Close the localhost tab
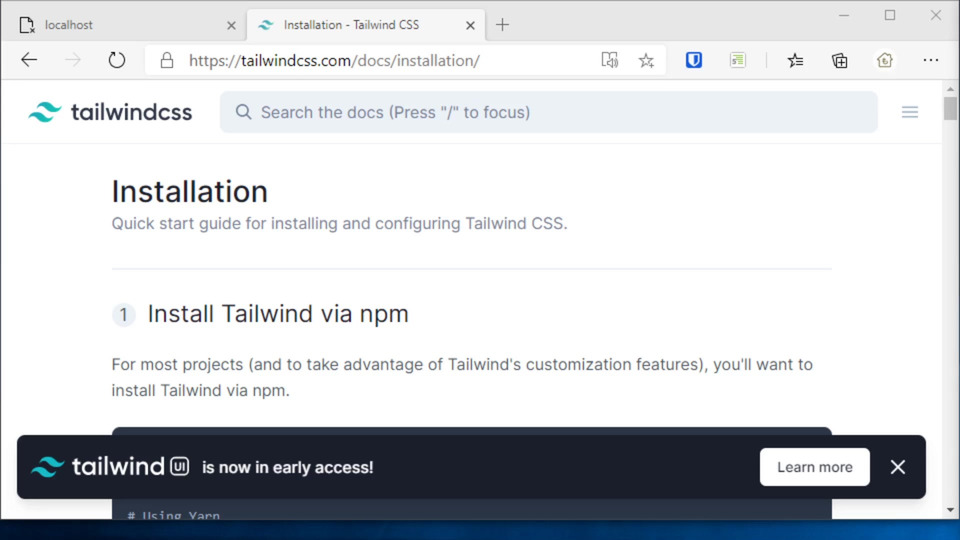 [x=232, y=25]
